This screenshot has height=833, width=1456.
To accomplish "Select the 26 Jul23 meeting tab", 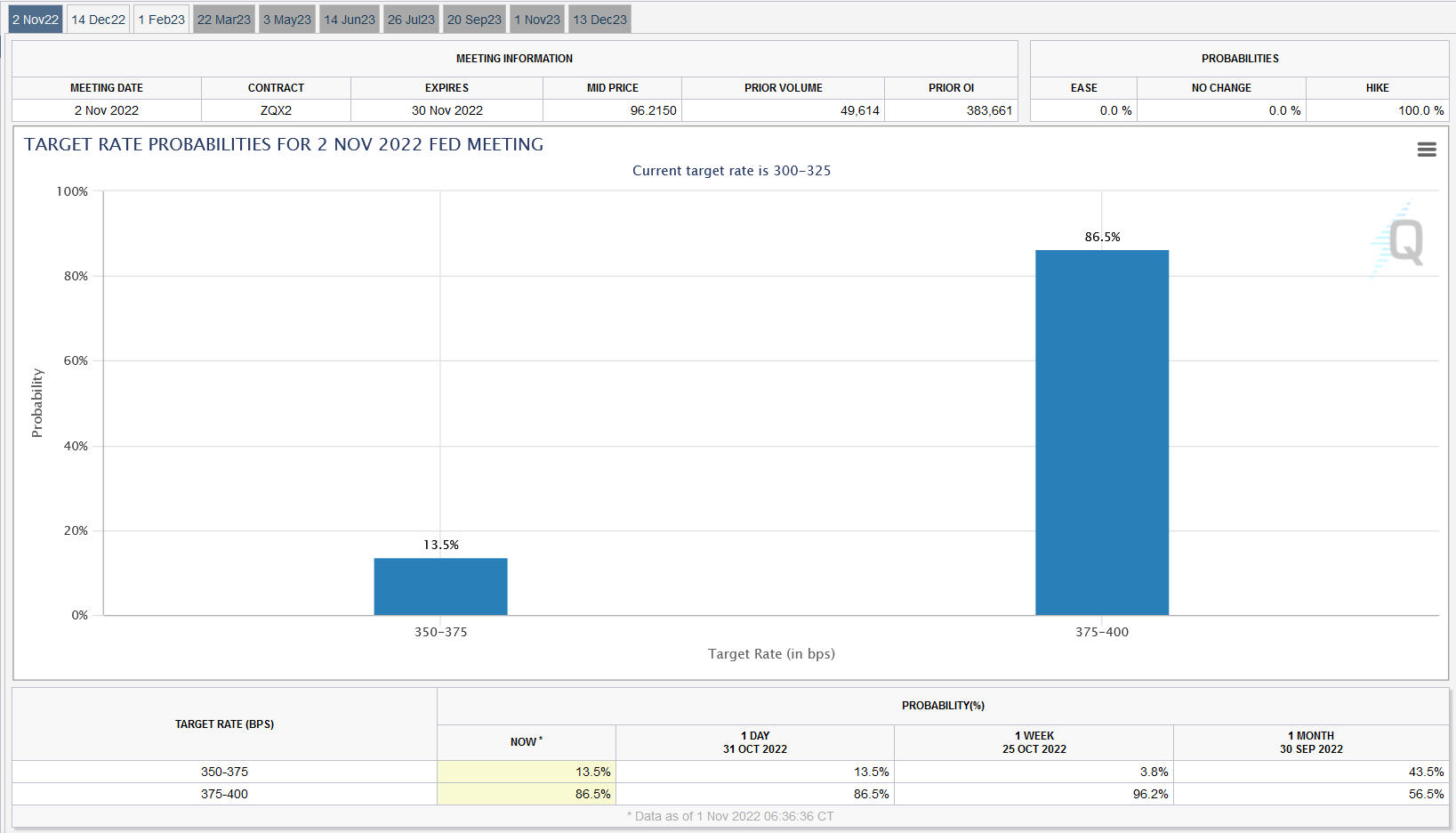I will 411,20.
